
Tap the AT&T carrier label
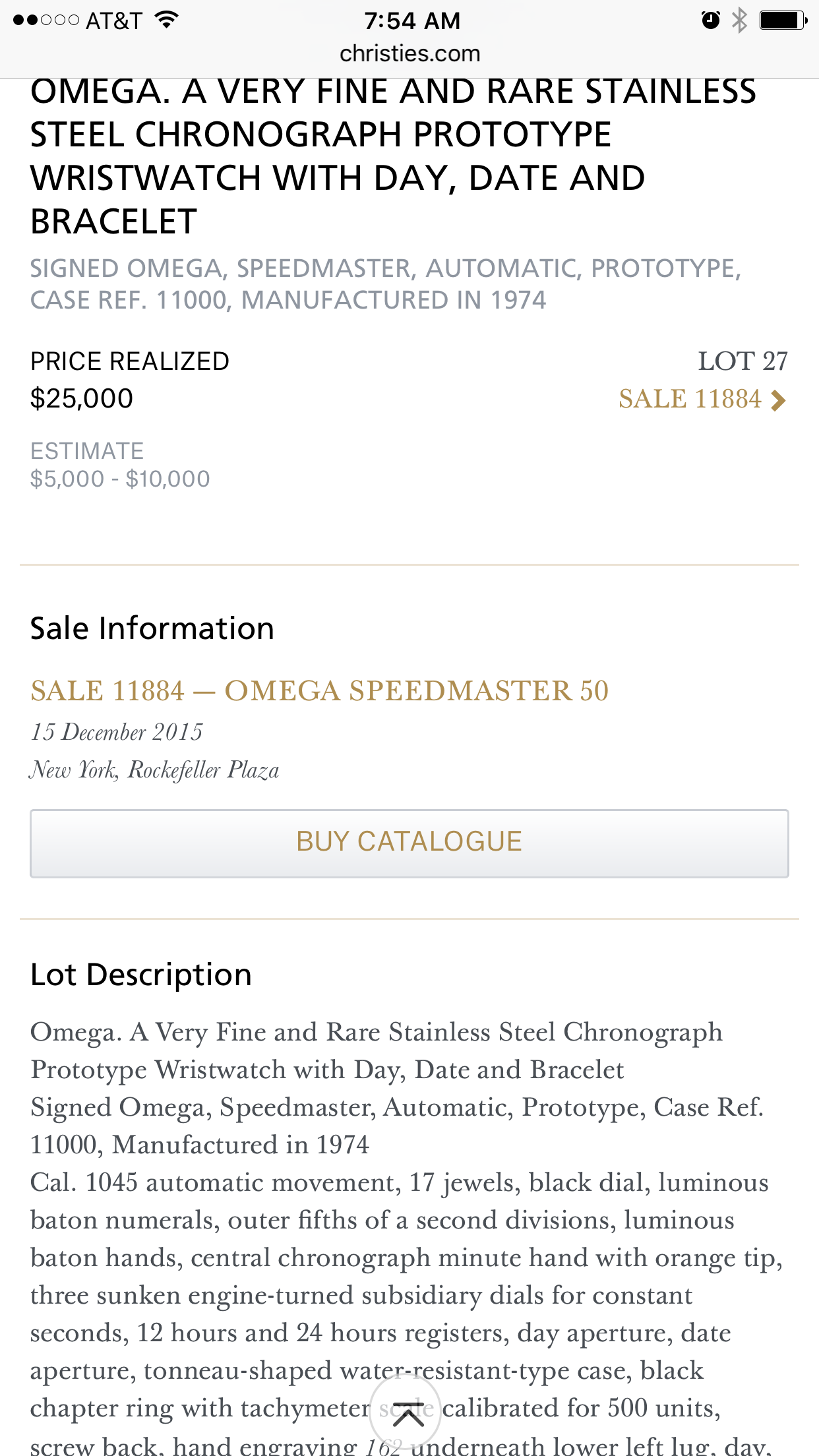click(114, 20)
